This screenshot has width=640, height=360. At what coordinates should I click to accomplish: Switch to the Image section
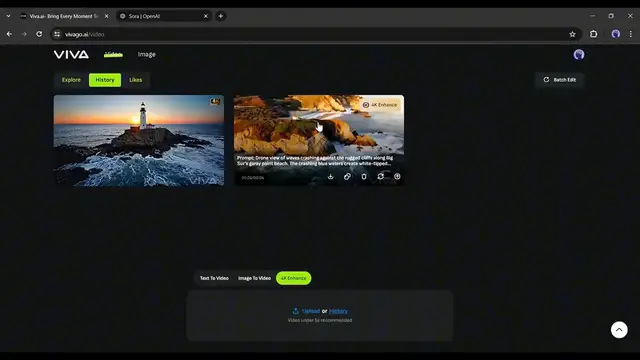tap(147, 54)
